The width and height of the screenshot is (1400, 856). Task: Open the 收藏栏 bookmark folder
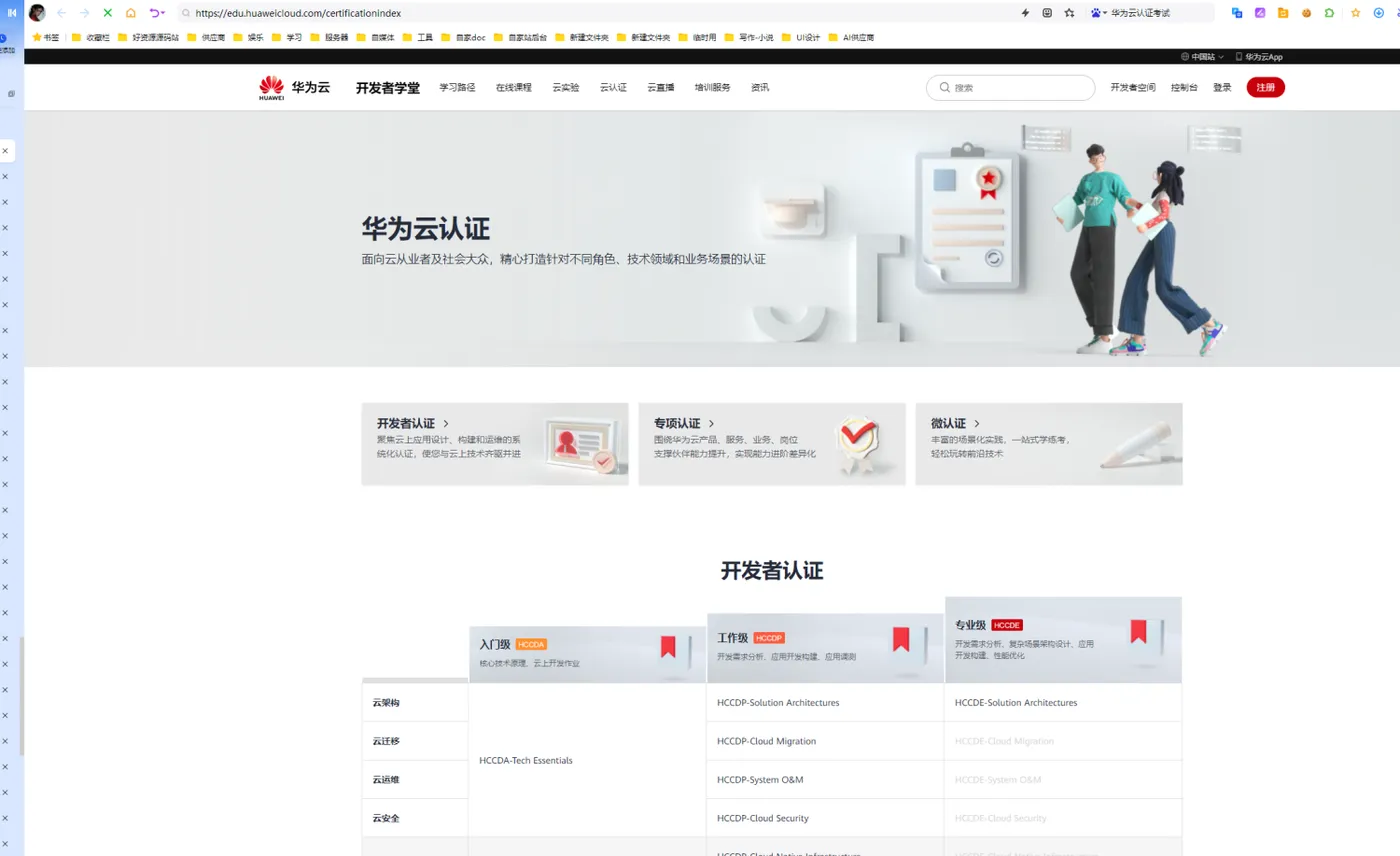click(89, 37)
